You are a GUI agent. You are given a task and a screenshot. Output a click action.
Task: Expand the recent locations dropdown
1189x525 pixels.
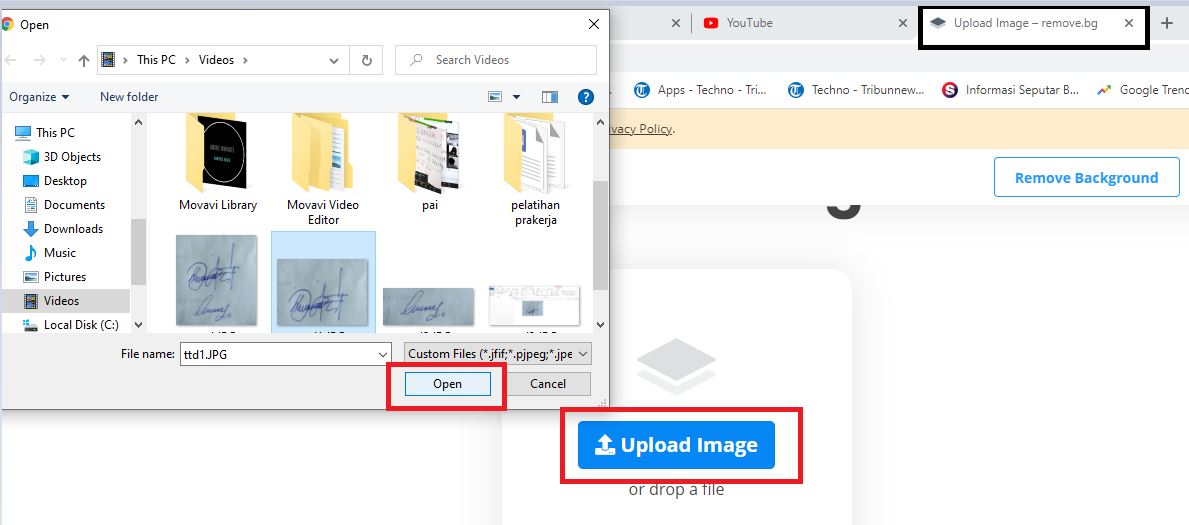tap(334, 60)
